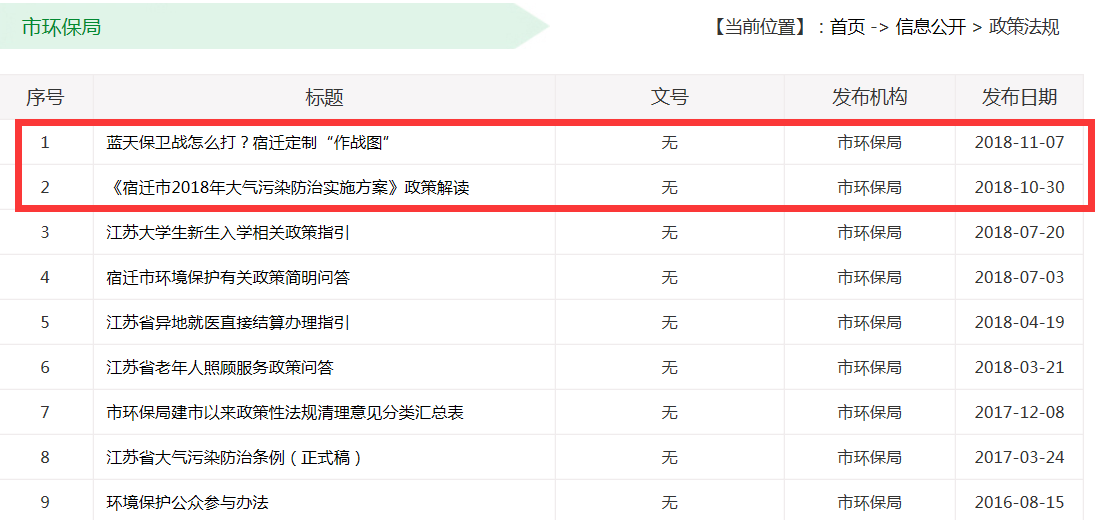Click the 标题 column header
This screenshot has width=1113, height=520.
pyautogui.click(x=324, y=97)
